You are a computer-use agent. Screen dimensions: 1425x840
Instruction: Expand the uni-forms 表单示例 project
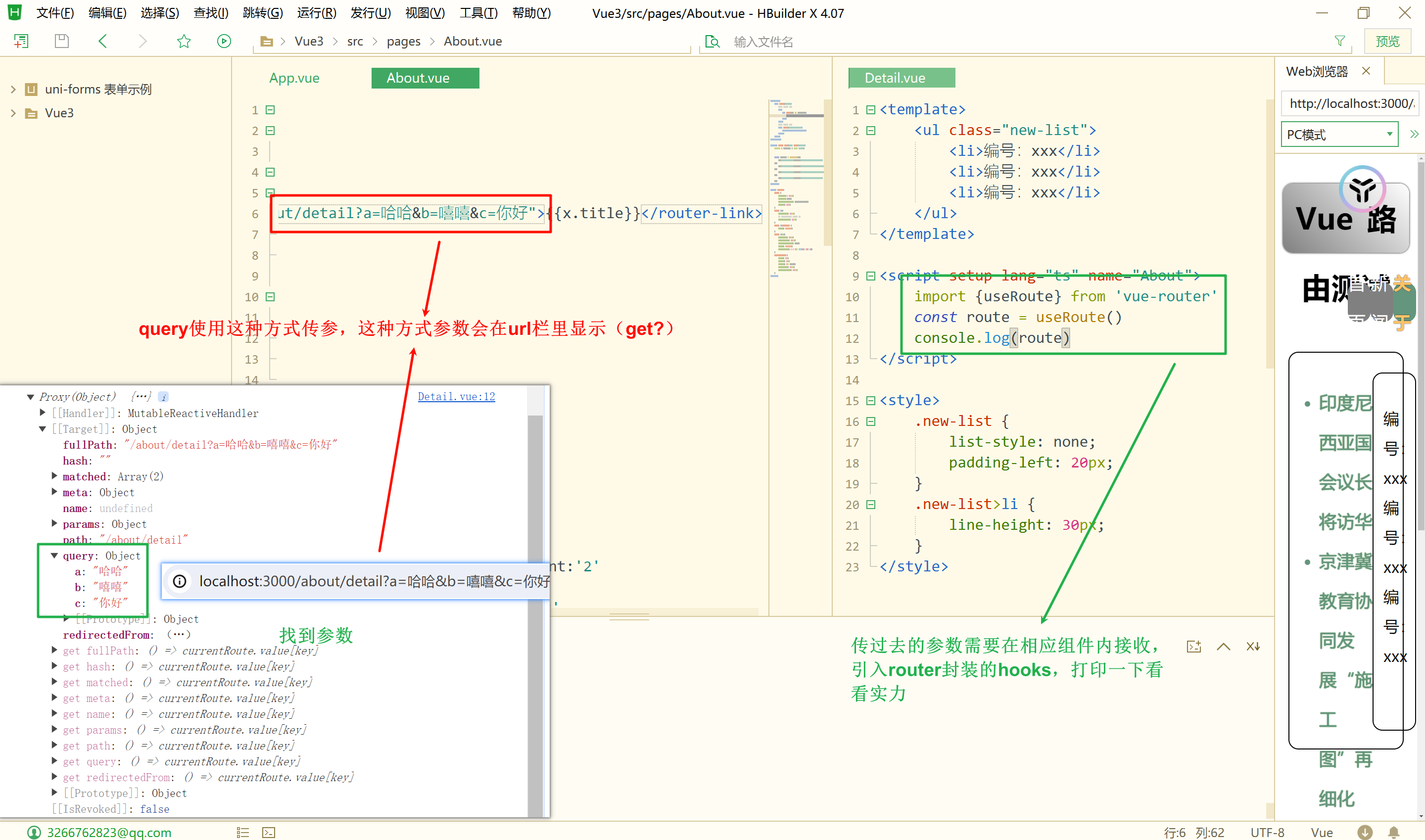tap(13, 90)
